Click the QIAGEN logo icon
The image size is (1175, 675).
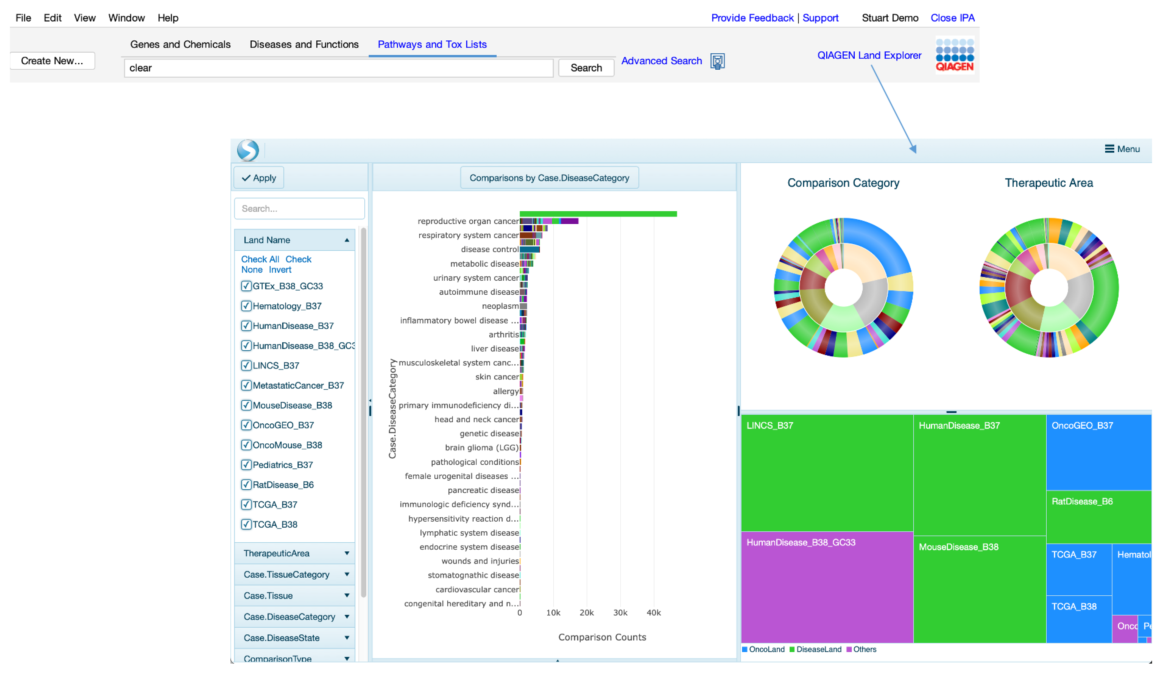click(x=954, y=57)
